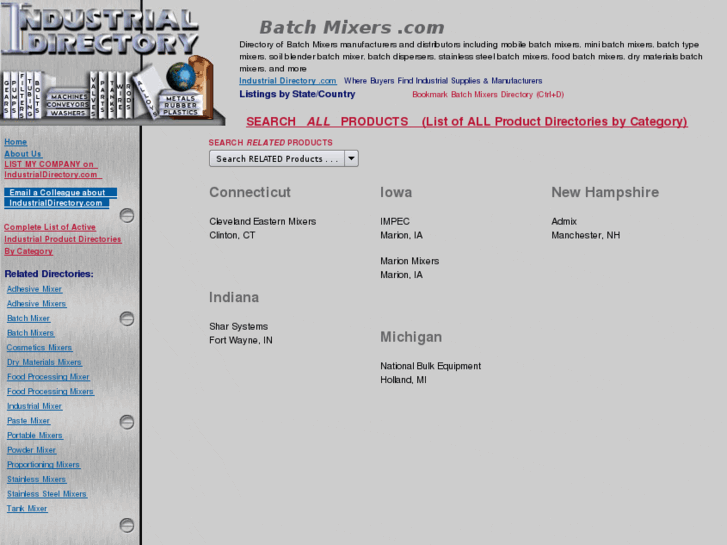Click the Iowa state heading

(x=396, y=192)
